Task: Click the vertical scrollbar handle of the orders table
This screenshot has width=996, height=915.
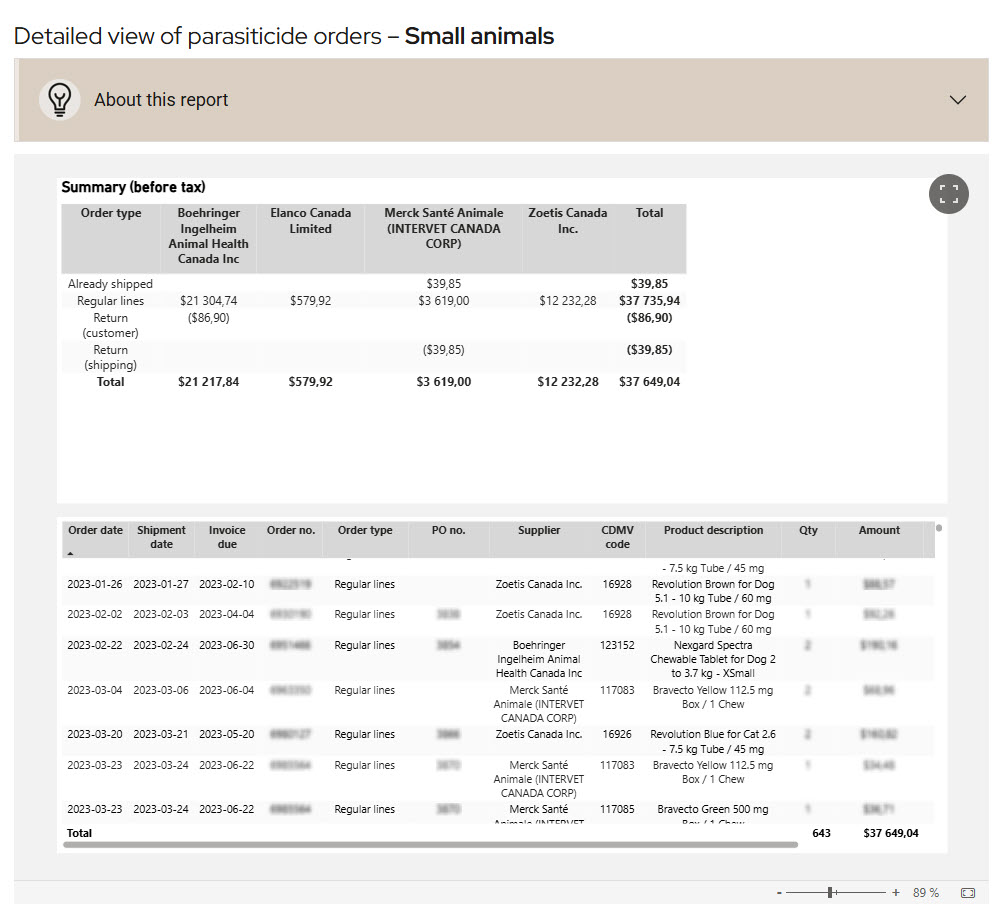Action: tap(939, 527)
